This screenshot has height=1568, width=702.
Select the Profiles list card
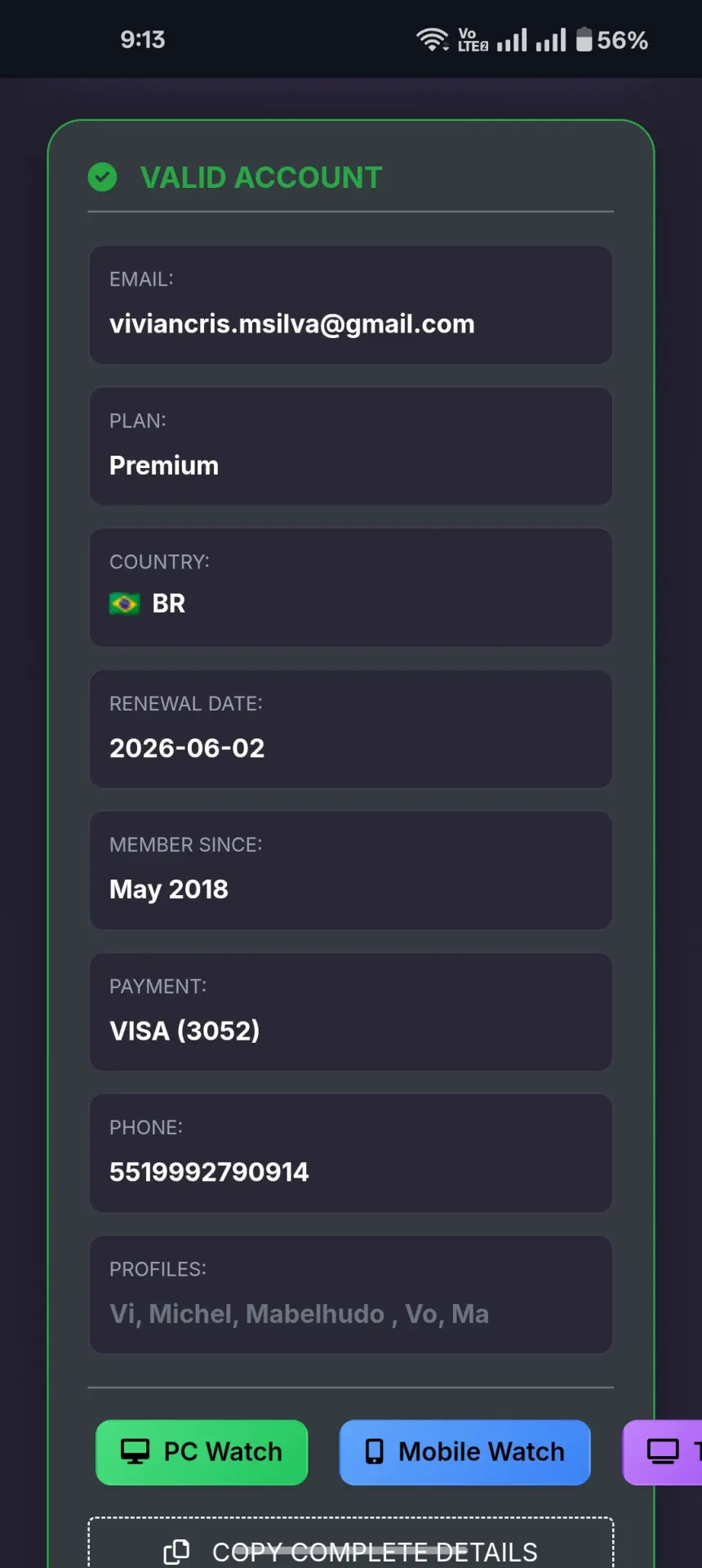pyautogui.click(x=351, y=1294)
